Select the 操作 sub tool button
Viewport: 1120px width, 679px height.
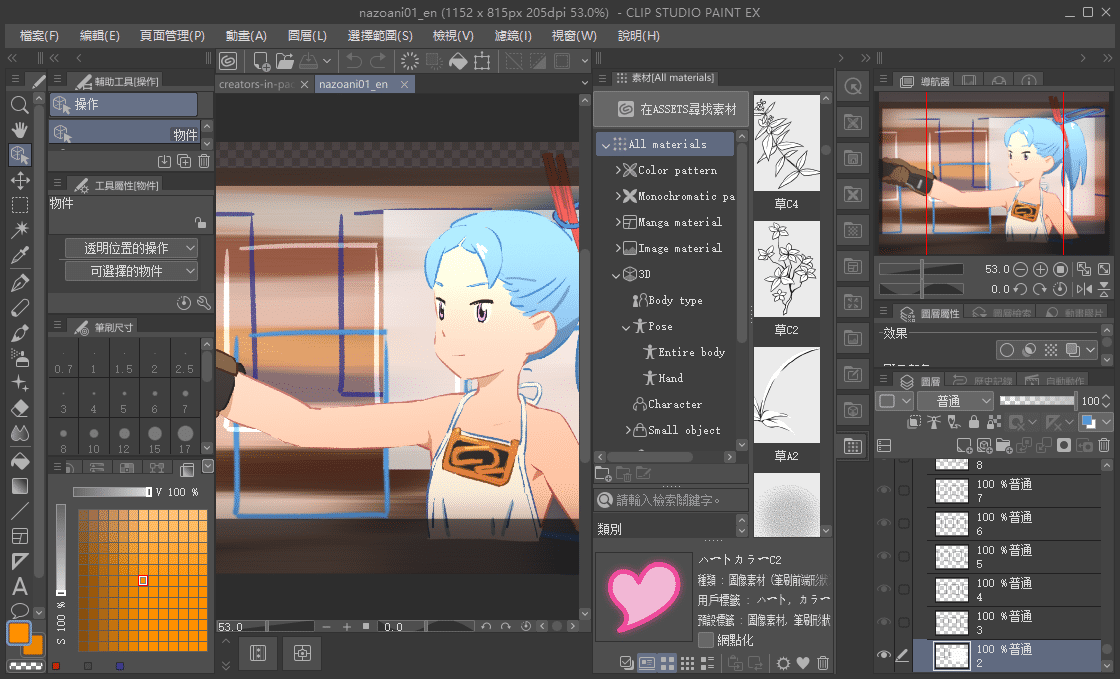pyautogui.click(x=123, y=104)
